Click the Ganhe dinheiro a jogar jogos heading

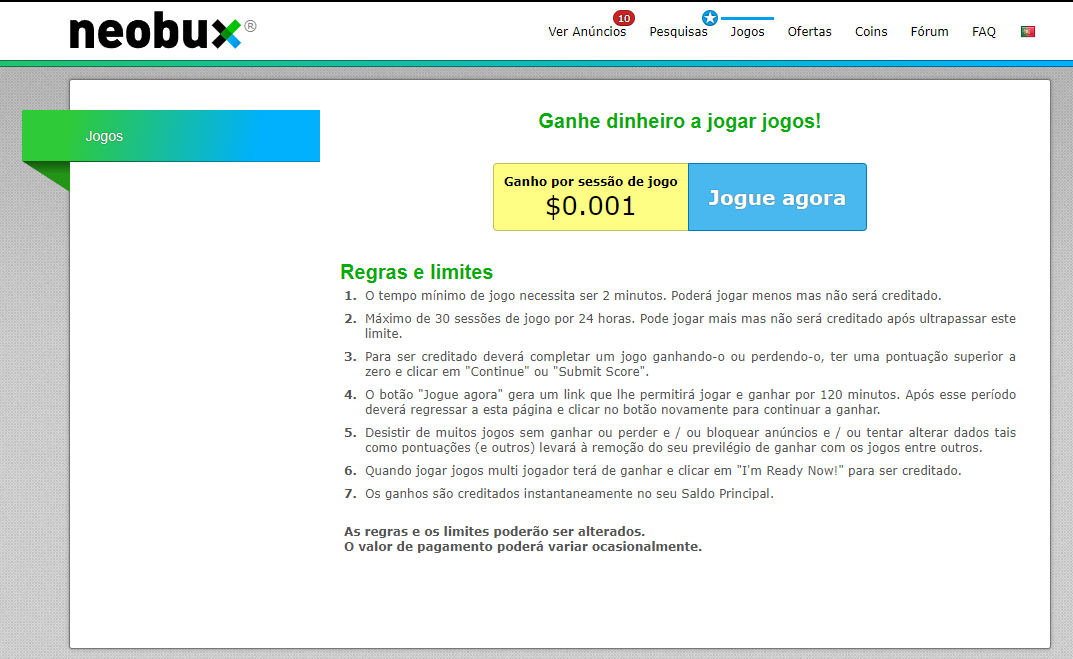[680, 121]
